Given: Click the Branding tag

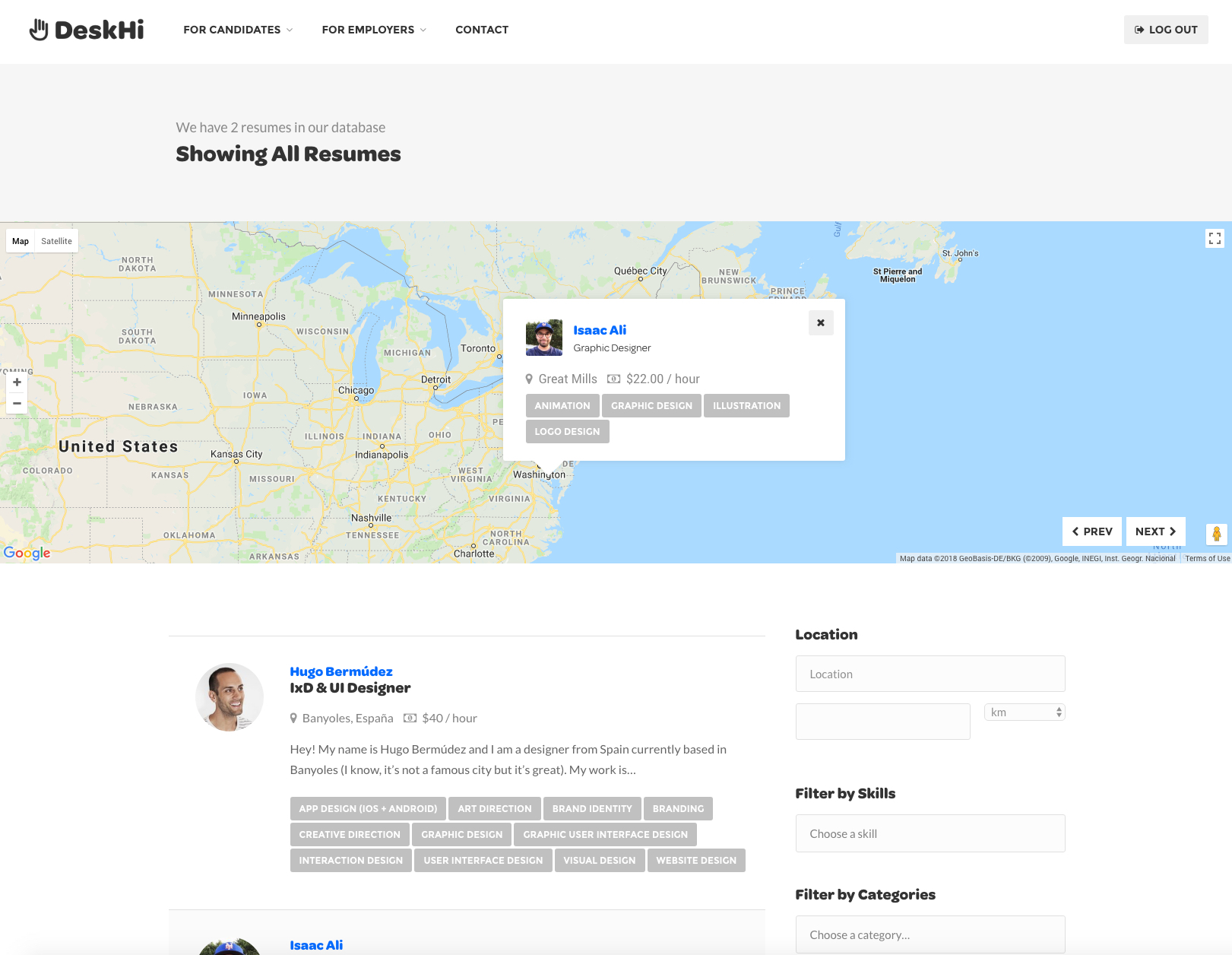Looking at the screenshot, I should (x=678, y=809).
